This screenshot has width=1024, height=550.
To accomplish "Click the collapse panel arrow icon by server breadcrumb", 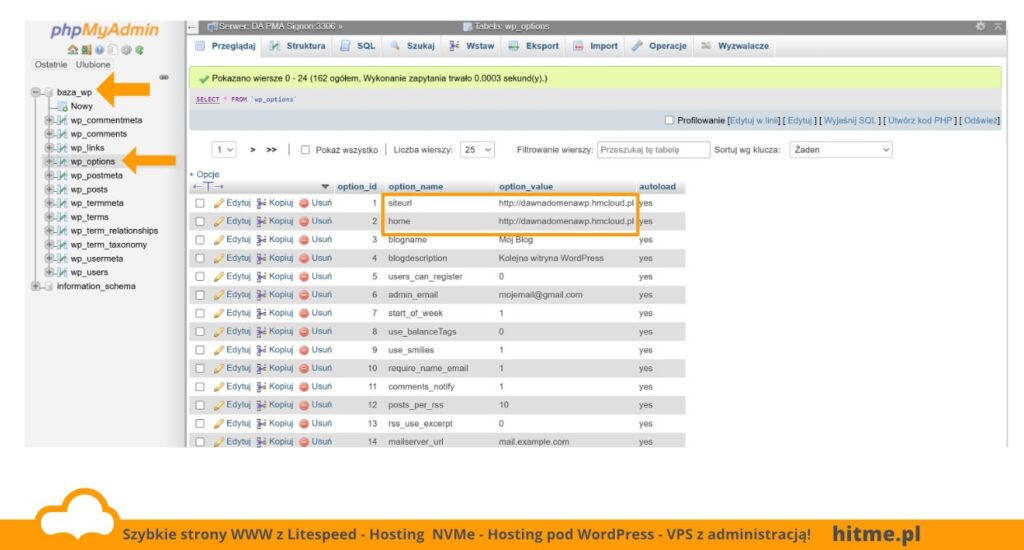I will [192, 27].
